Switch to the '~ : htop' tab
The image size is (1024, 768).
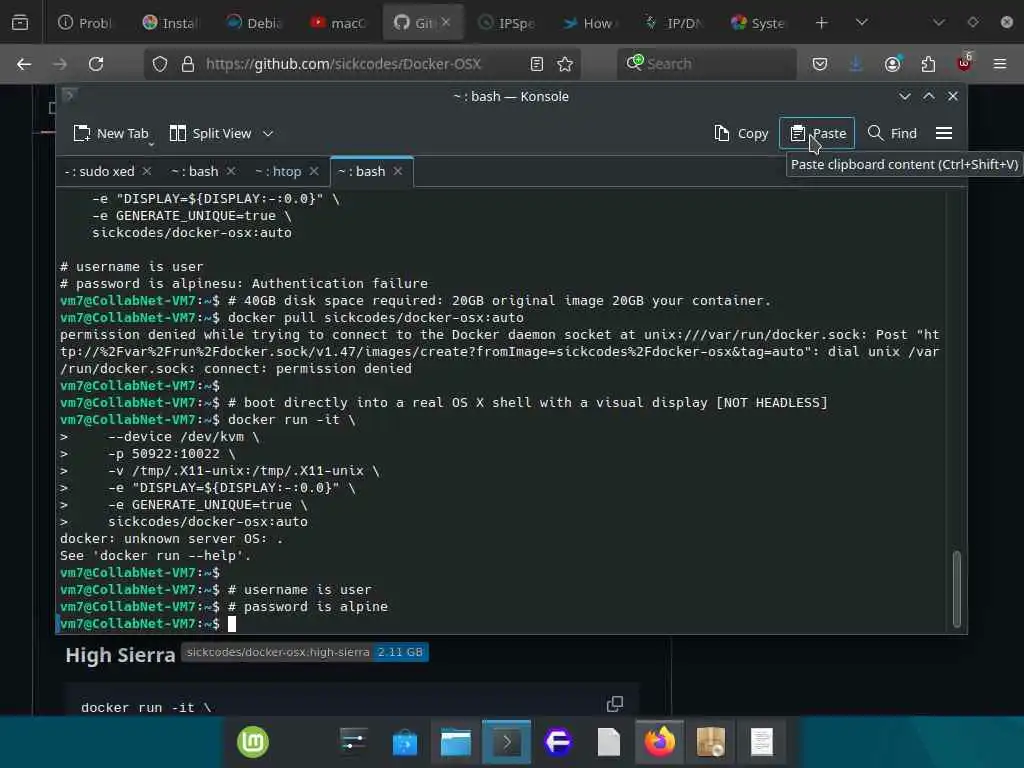pyautogui.click(x=278, y=171)
